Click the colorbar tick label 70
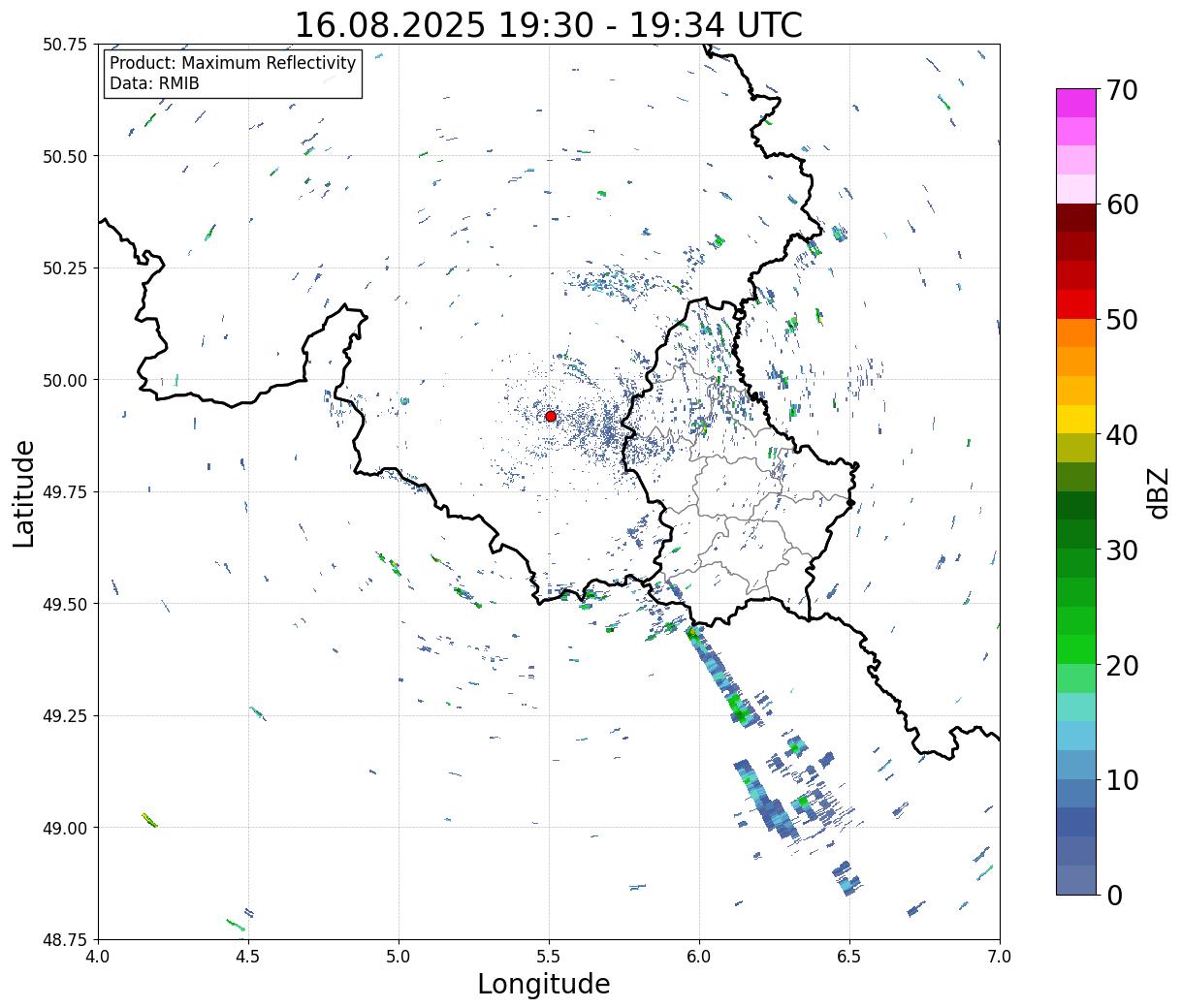 click(x=1120, y=90)
